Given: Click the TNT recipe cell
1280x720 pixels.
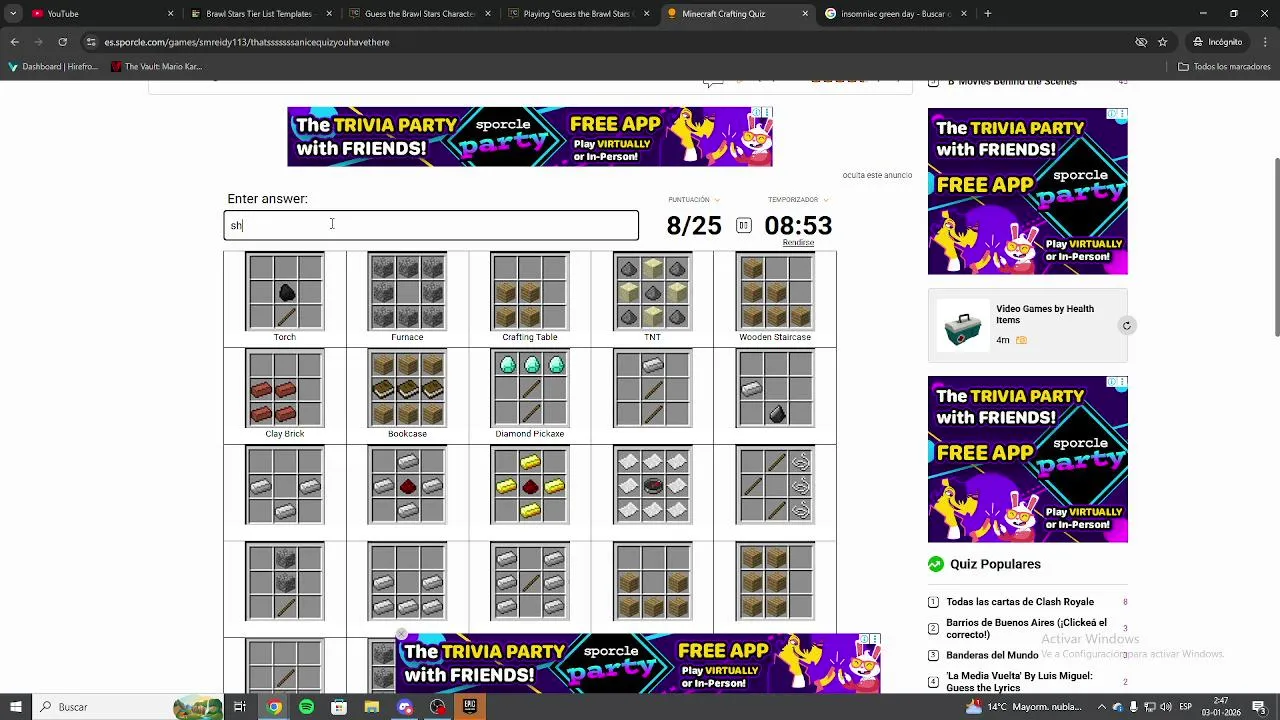Looking at the screenshot, I should pyautogui.click(x=652, y=298).
